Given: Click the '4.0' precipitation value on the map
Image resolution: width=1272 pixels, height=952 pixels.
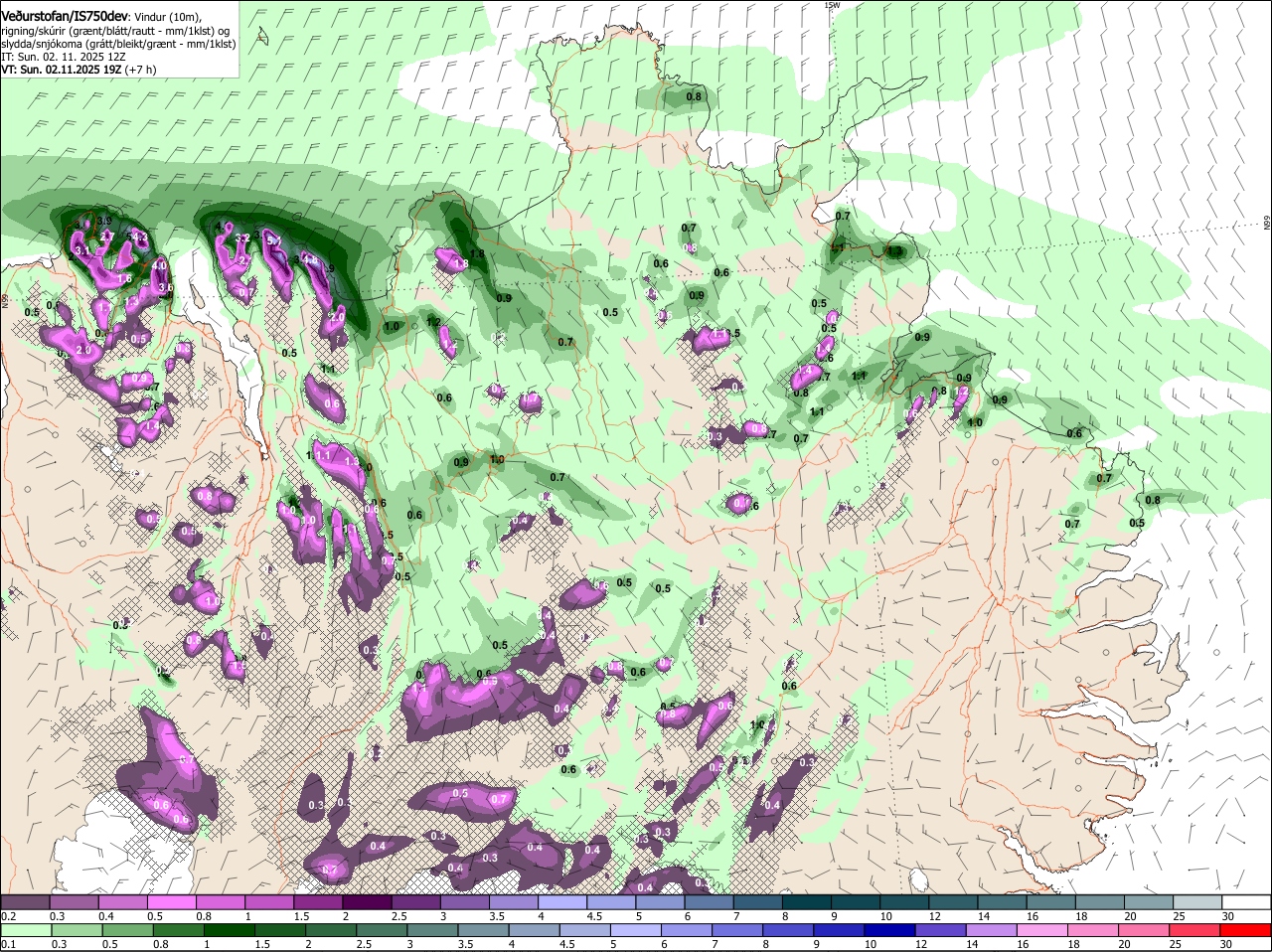Looking at the screenshot, I should coord(159,266).
